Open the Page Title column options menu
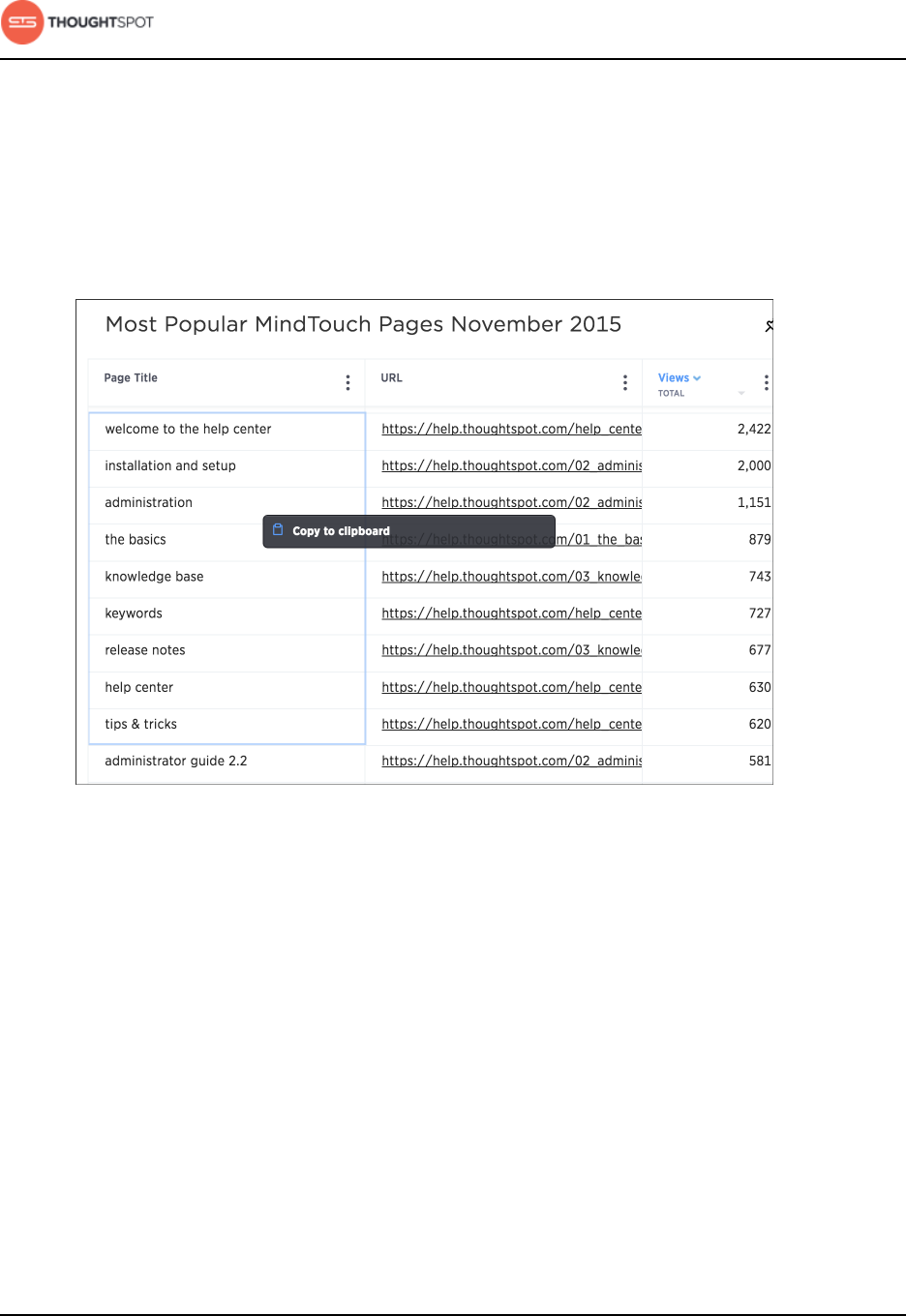 tap(347, 383)
